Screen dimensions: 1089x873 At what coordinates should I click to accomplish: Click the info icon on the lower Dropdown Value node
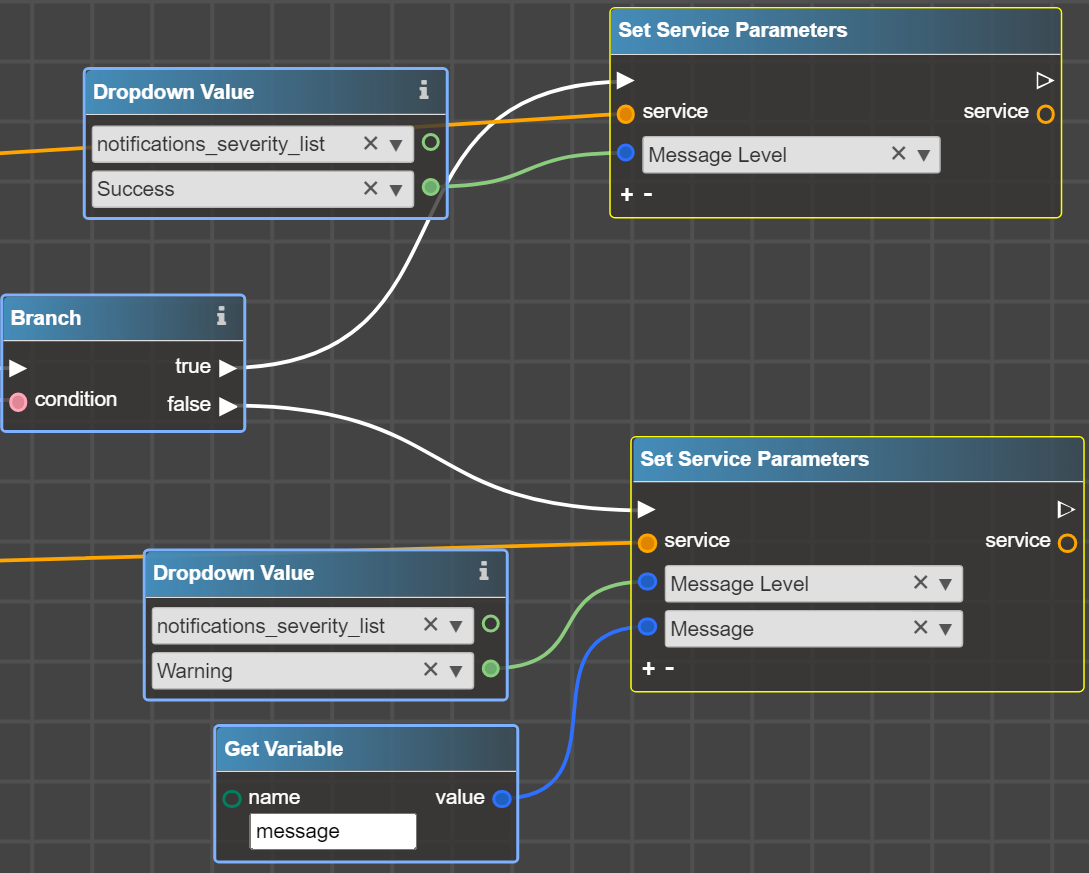coord(484,573)
